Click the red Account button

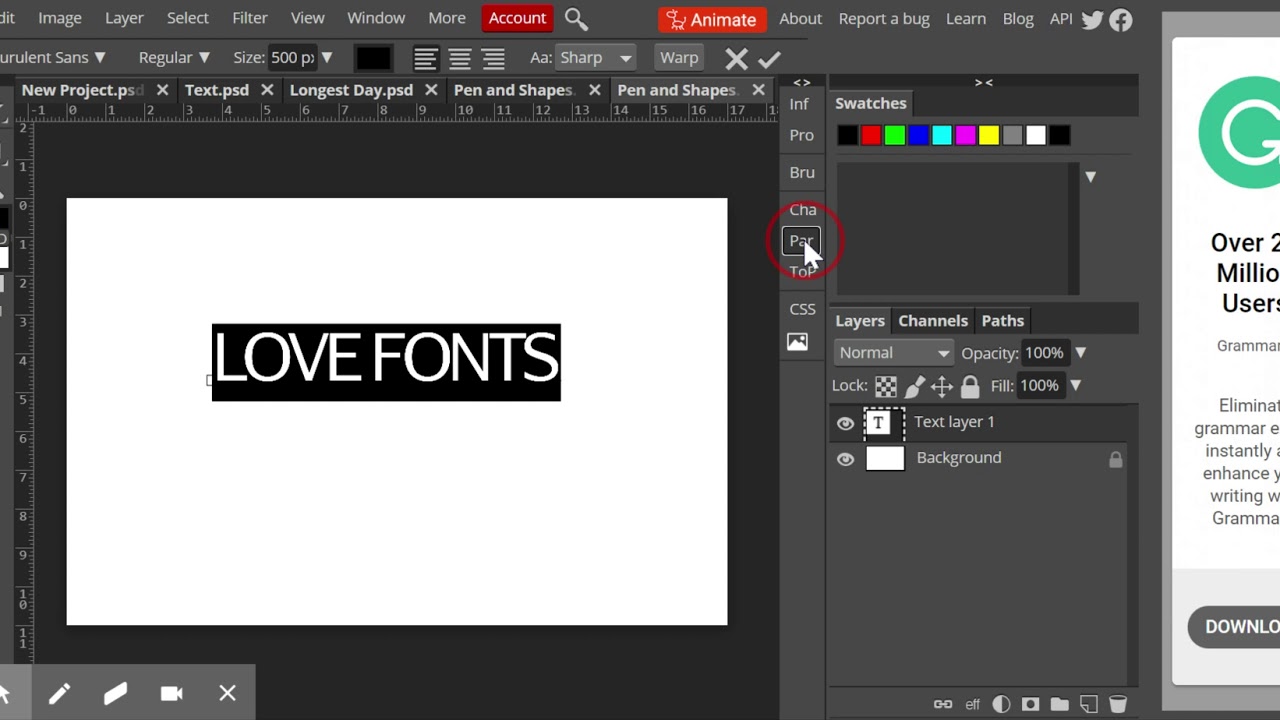coord(517,18)
